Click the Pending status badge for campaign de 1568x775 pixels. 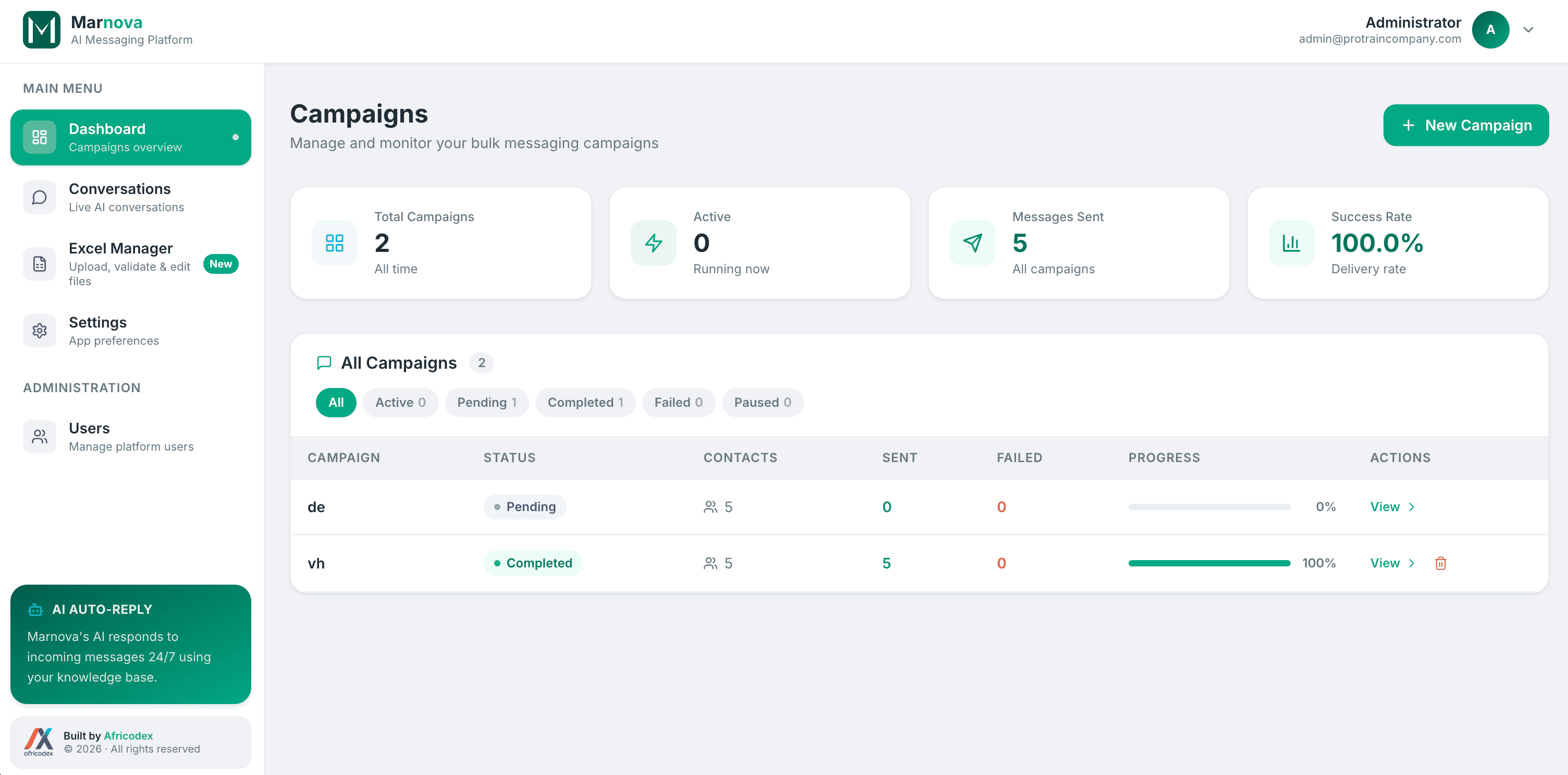[x=525, y=506]
